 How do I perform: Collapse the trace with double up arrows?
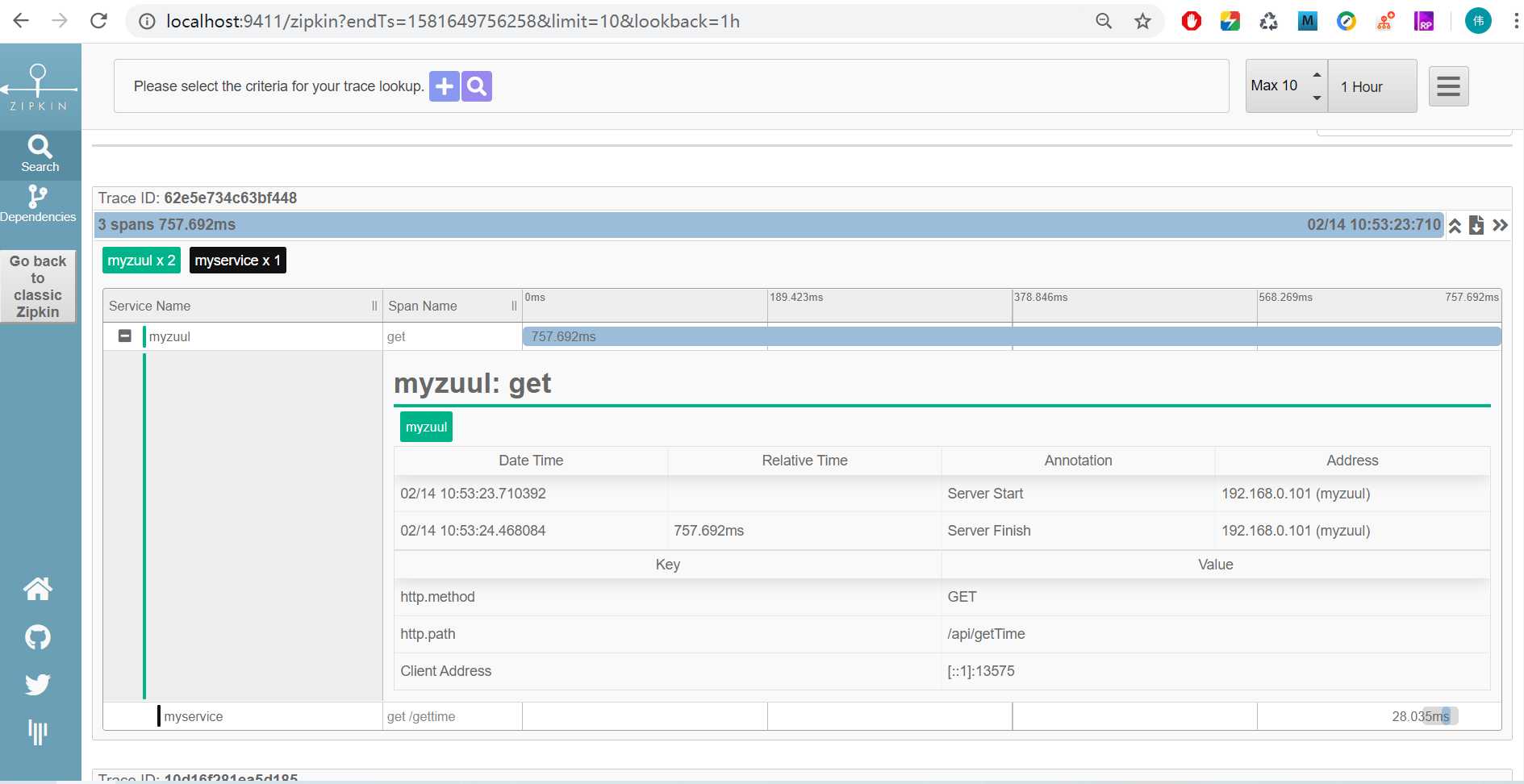pos(1455,225)
